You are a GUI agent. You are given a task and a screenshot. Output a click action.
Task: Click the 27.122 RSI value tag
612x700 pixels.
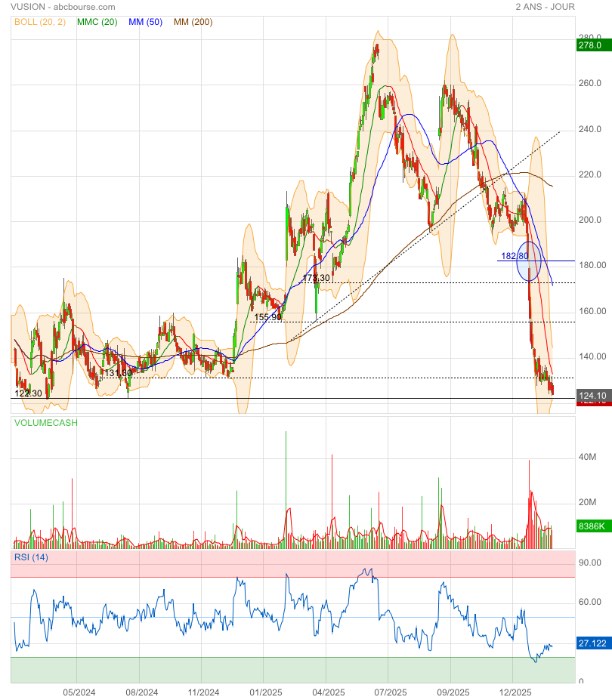(592, 643)
